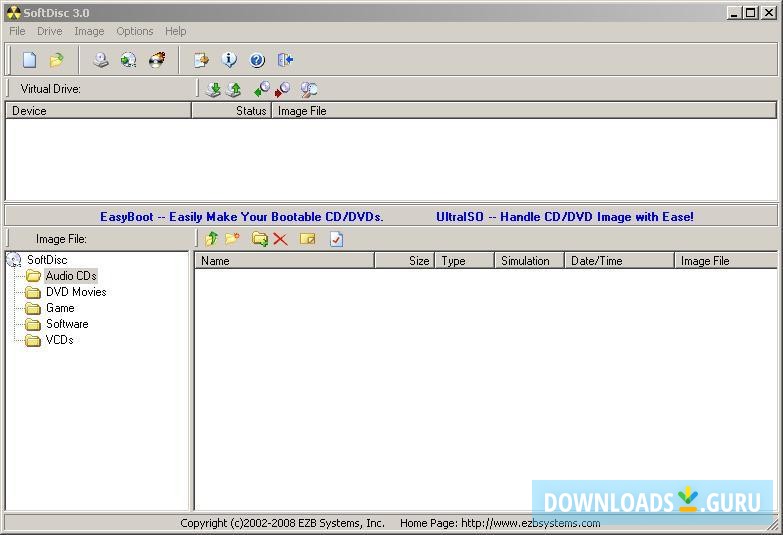The height and width of the screenshot is (535, 783).
Task: Click the Exit door icon
Action: (285, 60)
